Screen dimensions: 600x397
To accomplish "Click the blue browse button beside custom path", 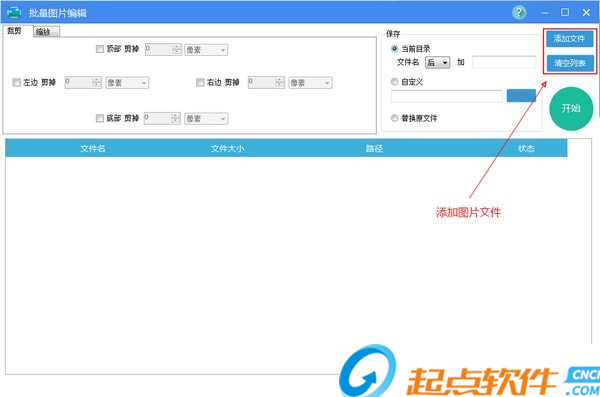I will click(521, 96).
